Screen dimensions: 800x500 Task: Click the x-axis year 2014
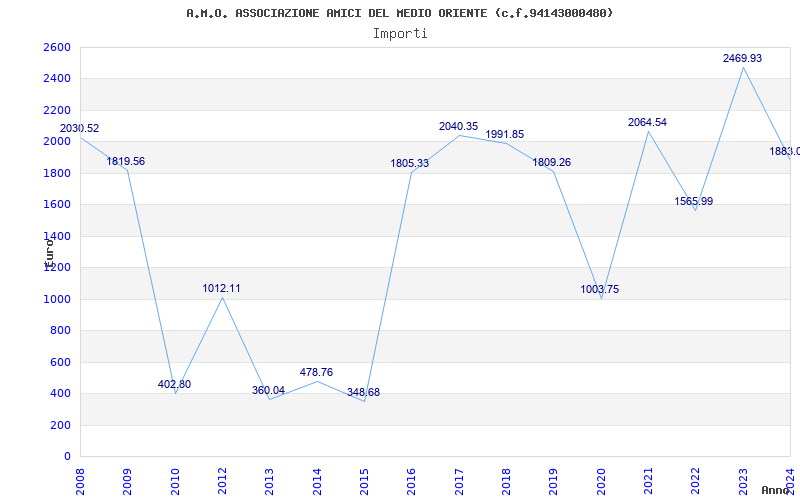point(317,481)
